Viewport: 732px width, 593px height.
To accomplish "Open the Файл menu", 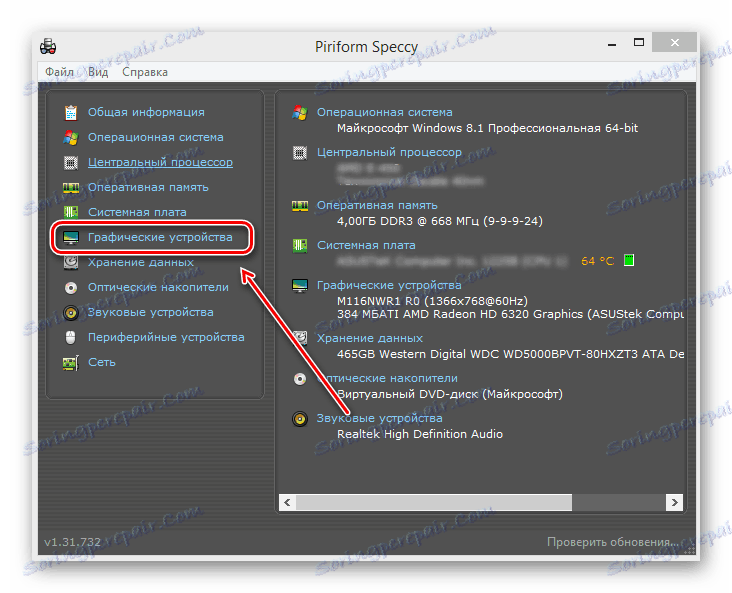I will coord(59,72).
